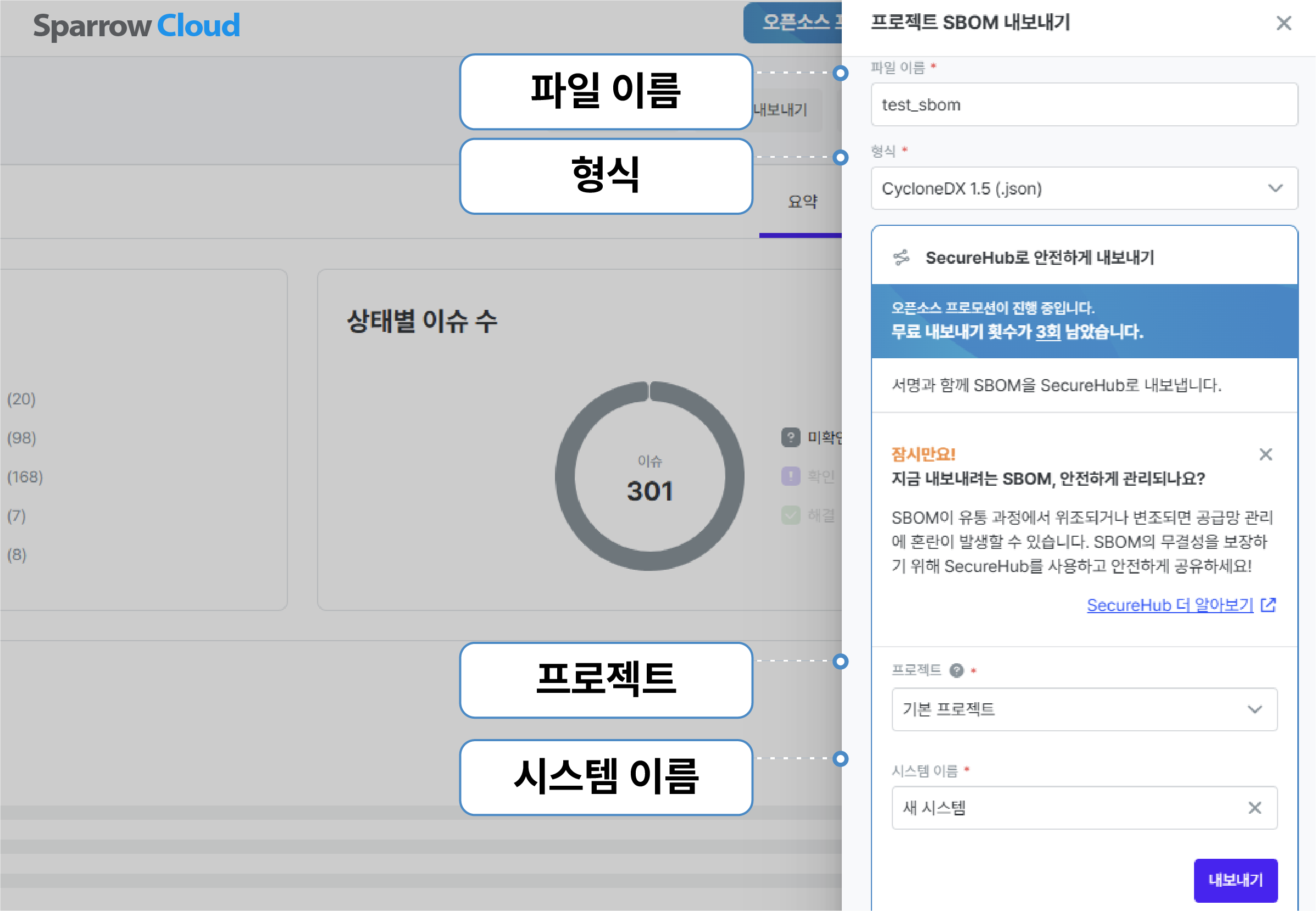The image size is (1316, 911).
Task: Click the issue donut chart showing 301
Action: [649, 476]
